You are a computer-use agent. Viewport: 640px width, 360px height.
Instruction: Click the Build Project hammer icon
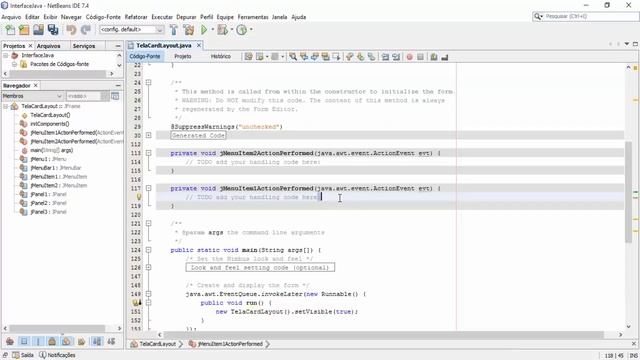pyautogui.click(x=173, y=30)
